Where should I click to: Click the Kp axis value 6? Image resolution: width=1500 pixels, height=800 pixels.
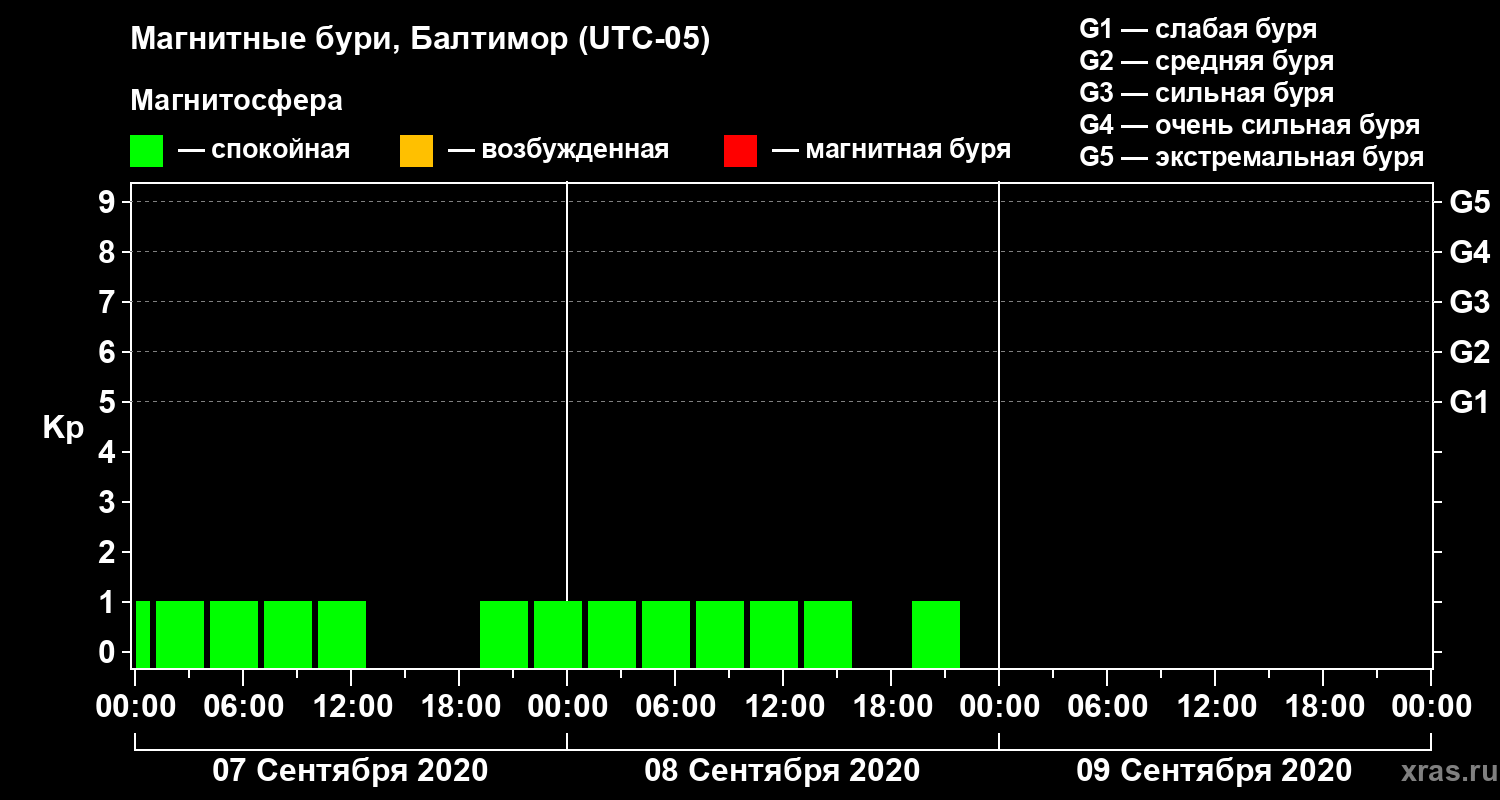coord(108,352)
